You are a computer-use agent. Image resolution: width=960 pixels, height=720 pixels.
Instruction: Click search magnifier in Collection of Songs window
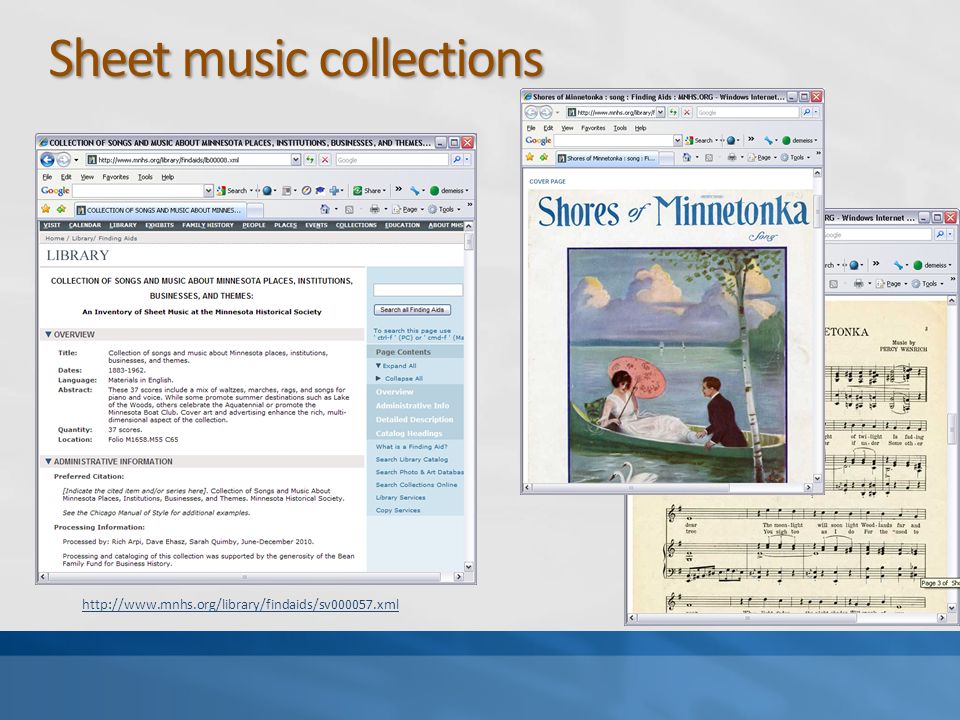(457, 160)
